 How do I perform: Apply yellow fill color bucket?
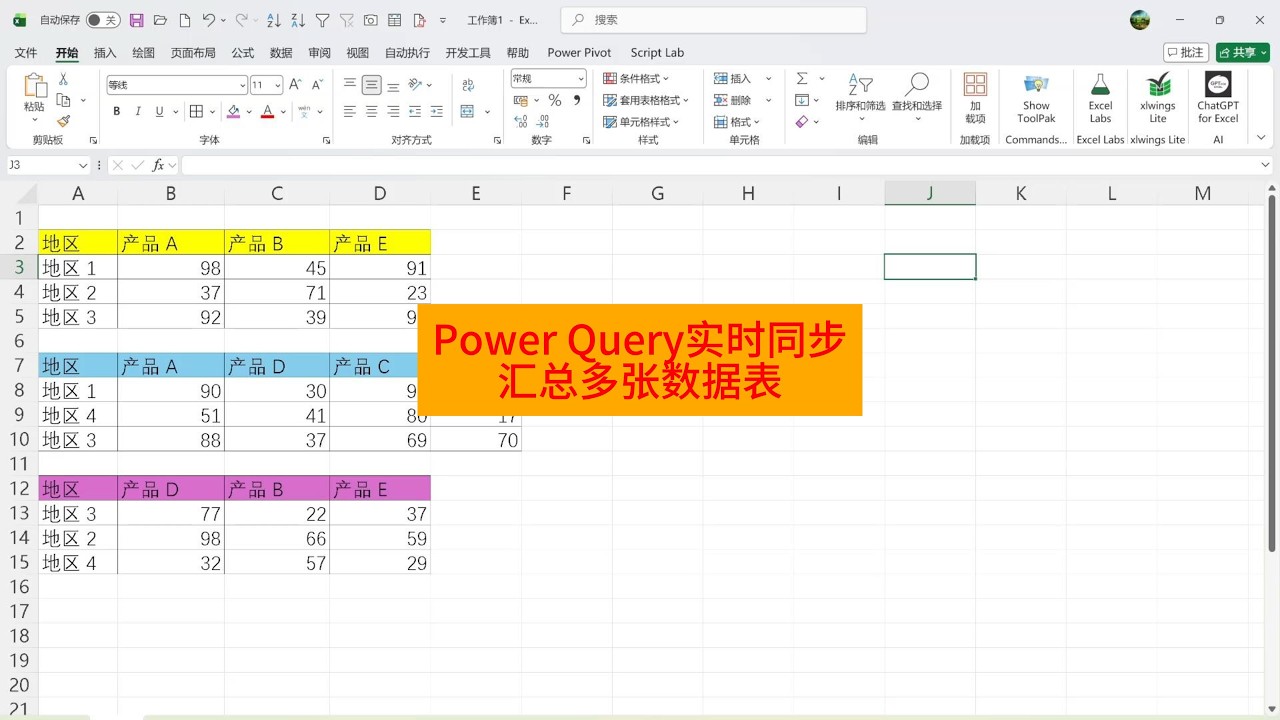[233, 111]
